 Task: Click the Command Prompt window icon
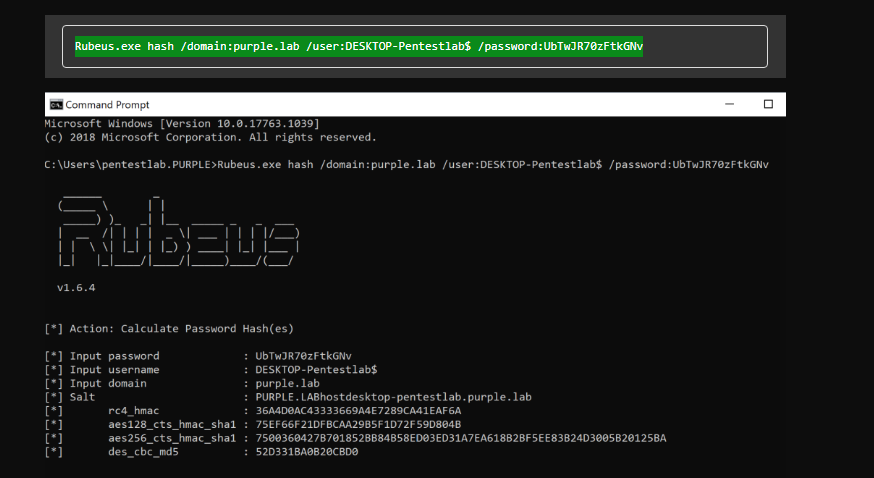[x=56, y=105]
